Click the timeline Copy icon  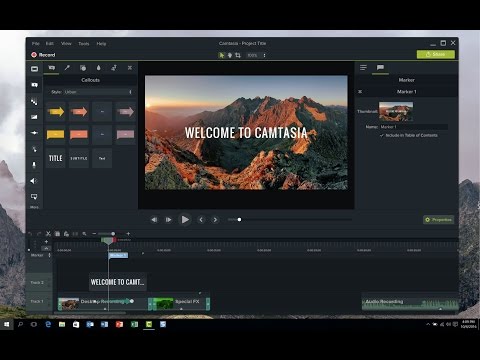pos(57,234)
